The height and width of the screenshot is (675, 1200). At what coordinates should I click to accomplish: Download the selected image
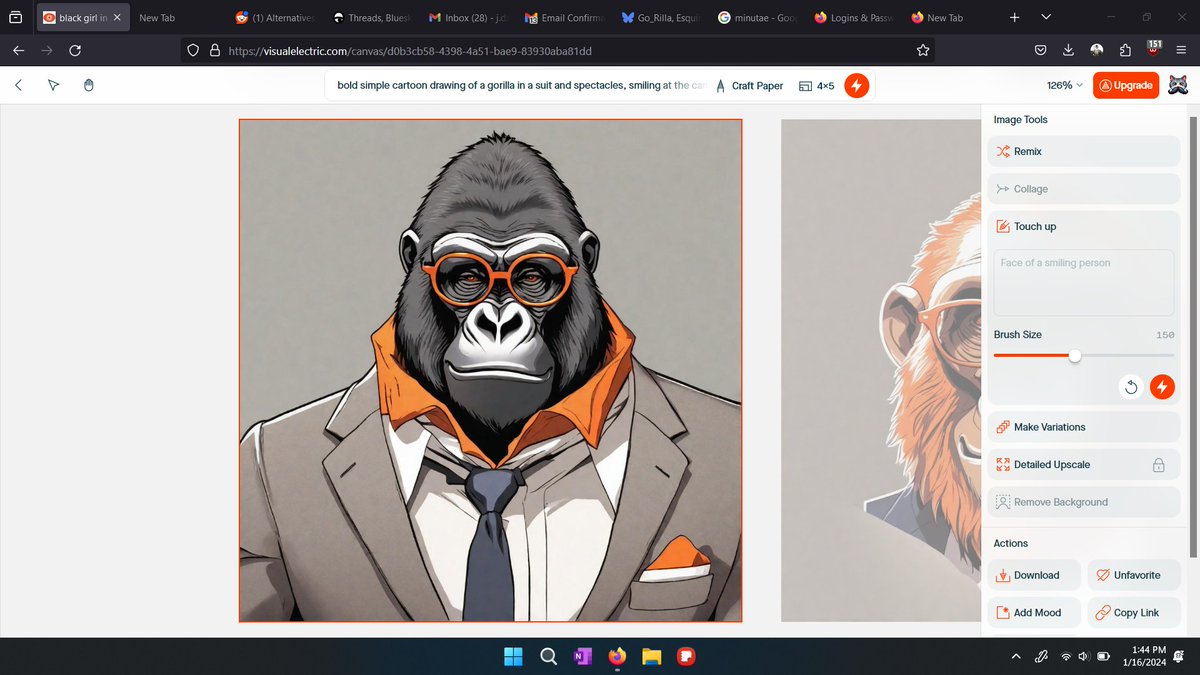(1034, 575)
